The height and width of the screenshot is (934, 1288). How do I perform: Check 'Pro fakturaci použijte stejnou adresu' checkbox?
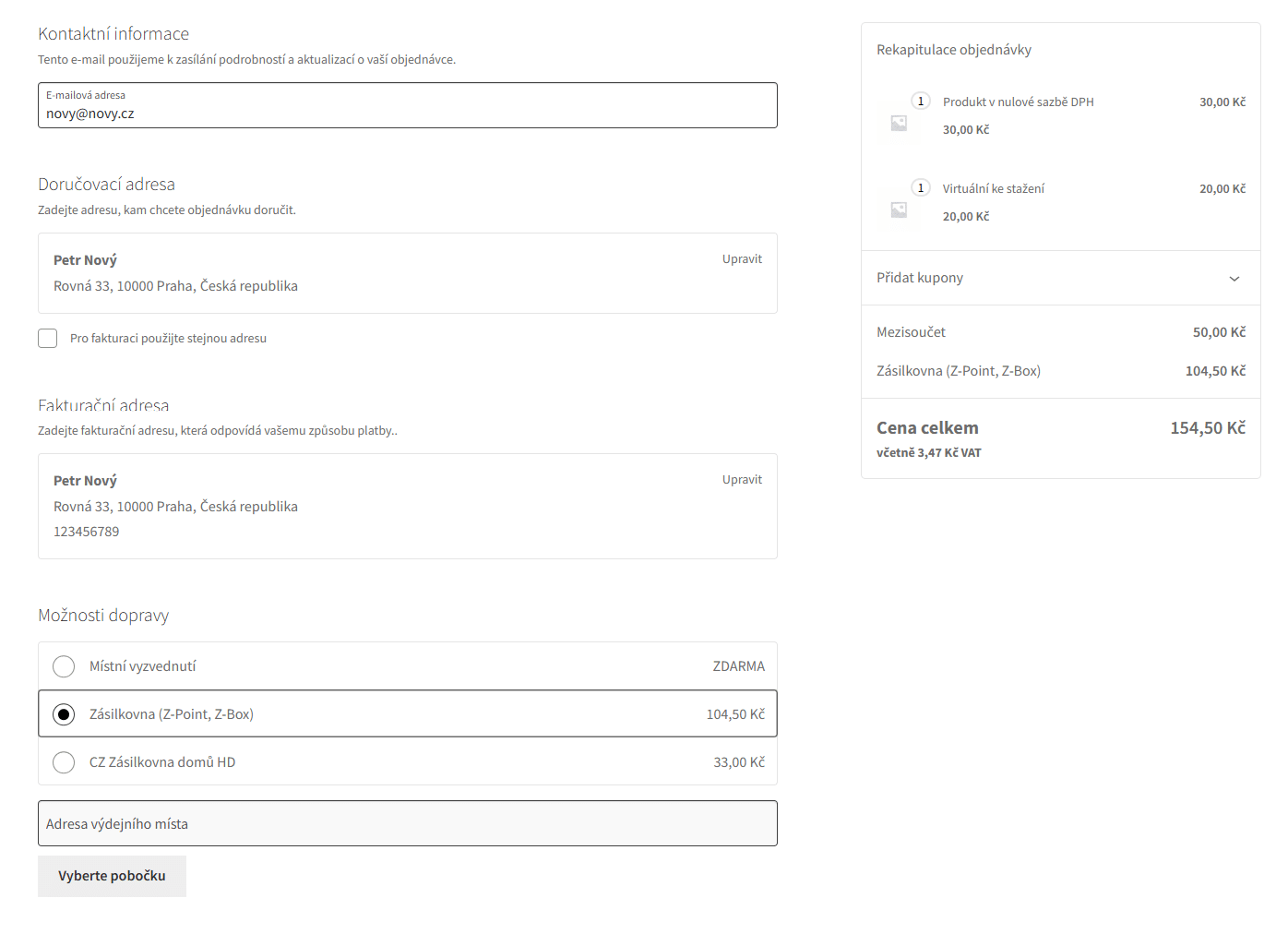pyautogui.click(x=48, y=339)
